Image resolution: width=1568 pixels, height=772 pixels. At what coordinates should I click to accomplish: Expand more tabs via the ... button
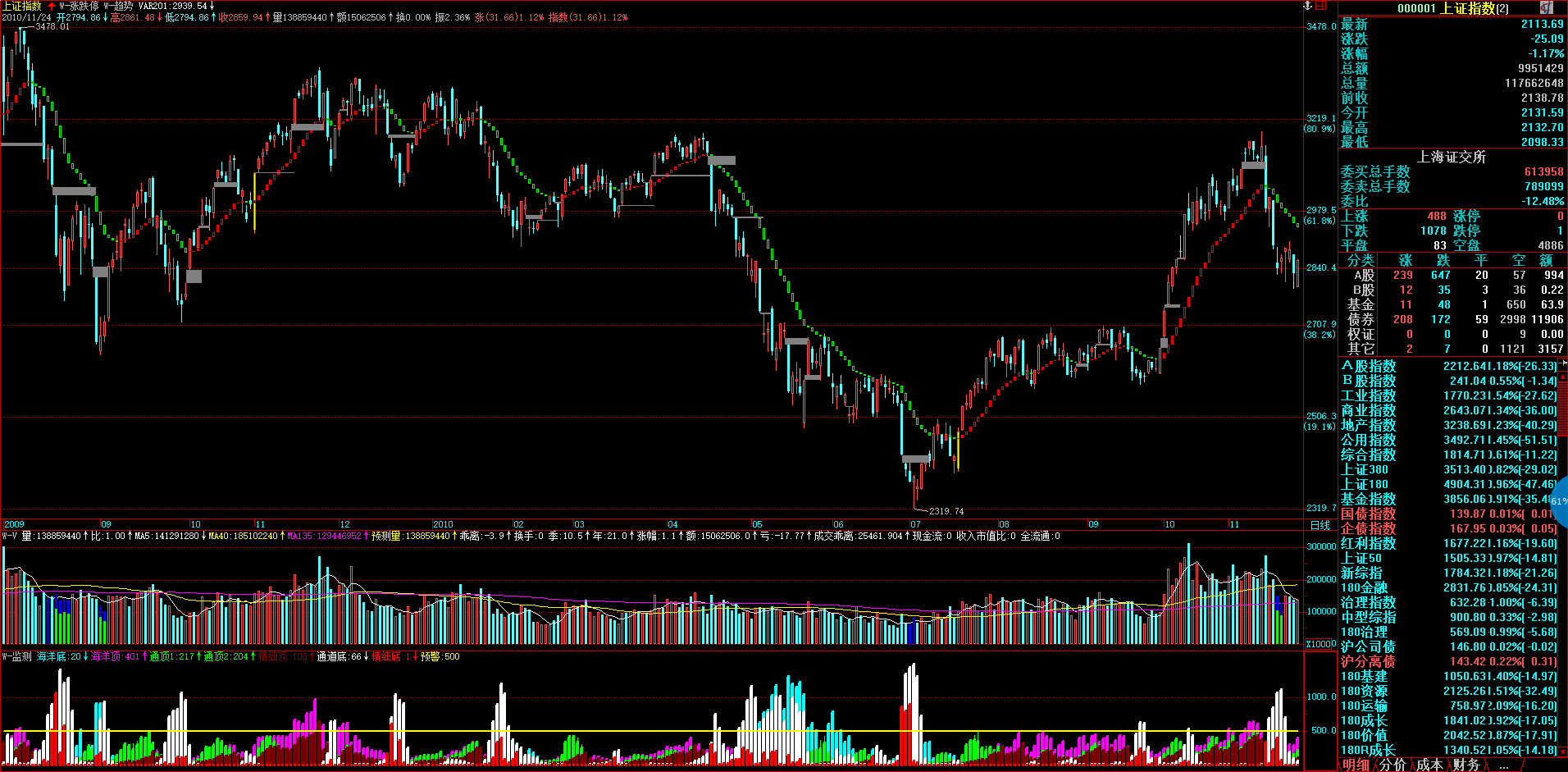click(1503, 765)
